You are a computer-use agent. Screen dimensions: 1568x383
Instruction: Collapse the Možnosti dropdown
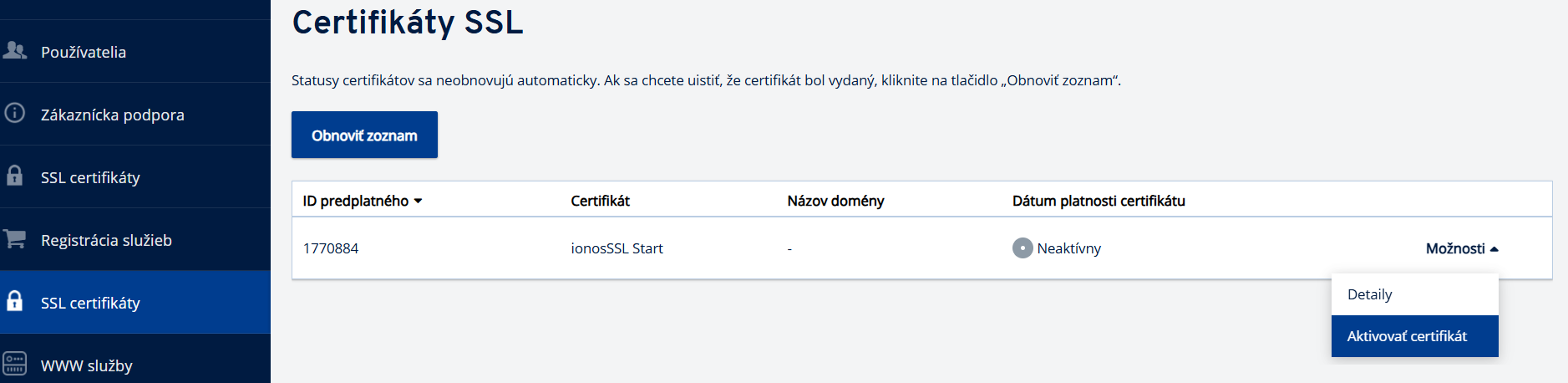pos(1461,248)
